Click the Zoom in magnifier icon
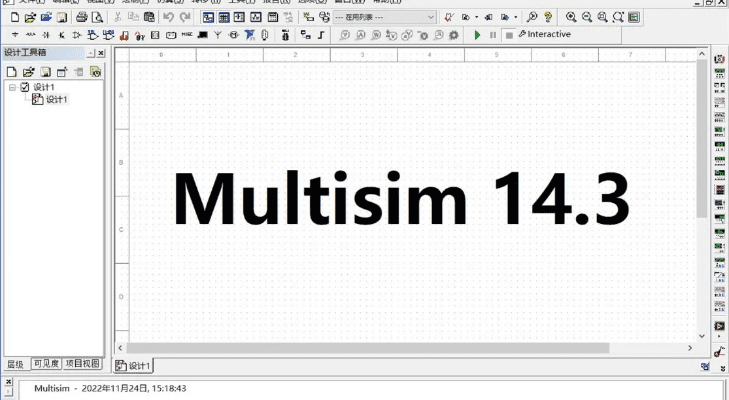 click(571, 17)
